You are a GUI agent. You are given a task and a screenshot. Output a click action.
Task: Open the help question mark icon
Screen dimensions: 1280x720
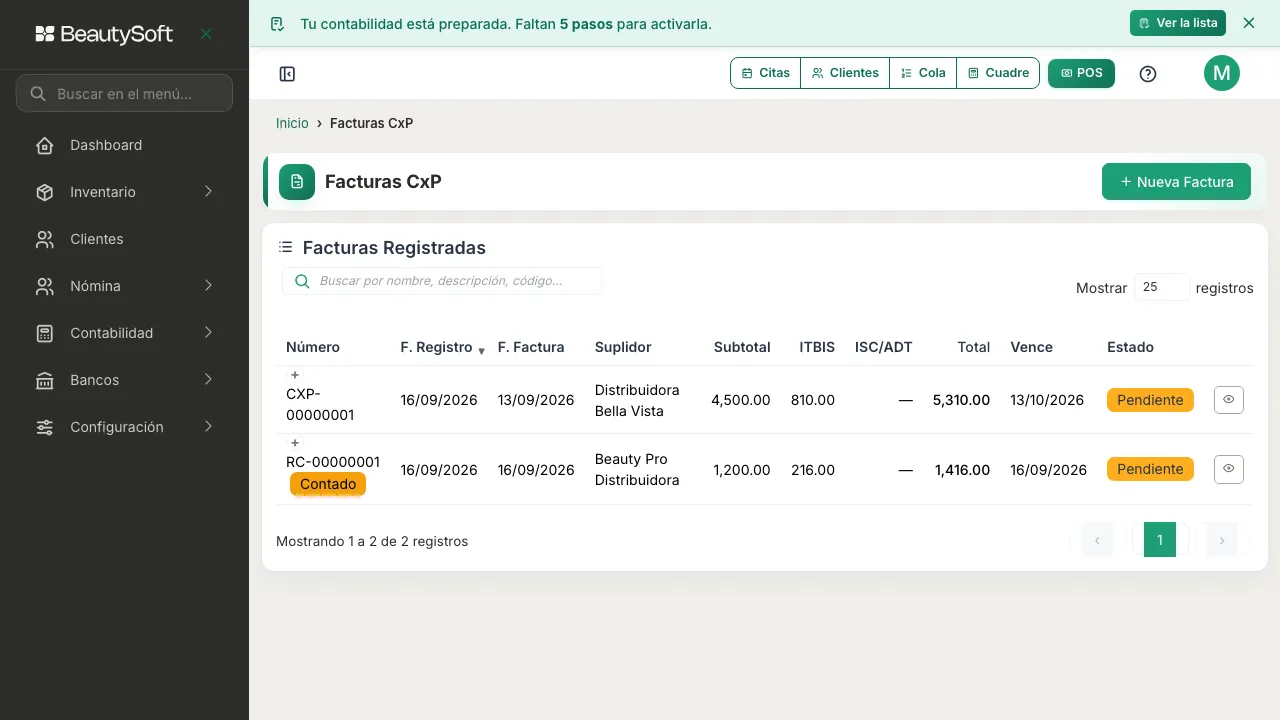point(1148,74)
